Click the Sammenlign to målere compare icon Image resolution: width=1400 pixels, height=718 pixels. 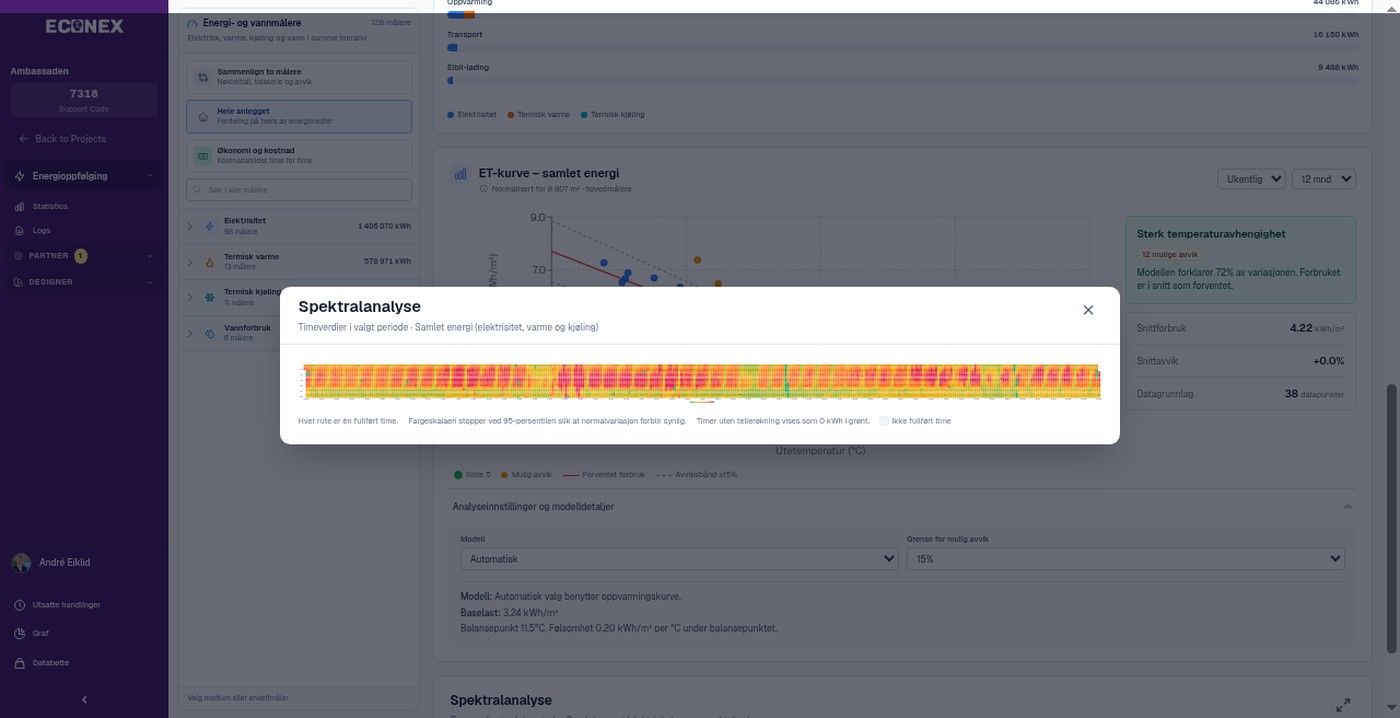(203, 77)
